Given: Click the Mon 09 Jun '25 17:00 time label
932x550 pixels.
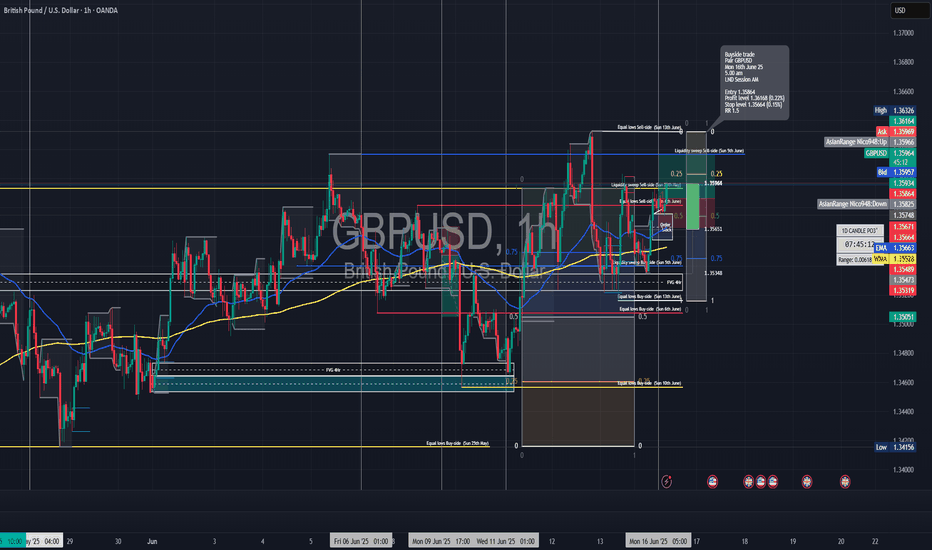Looking at the screenshot, I should [x=440, y=541].
